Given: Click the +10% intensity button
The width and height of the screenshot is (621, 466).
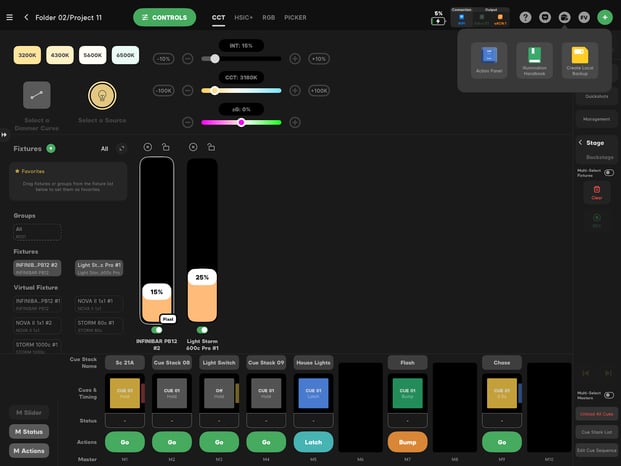Looking at the screenshot, I should pyautogui.click(x=319, y=59).
